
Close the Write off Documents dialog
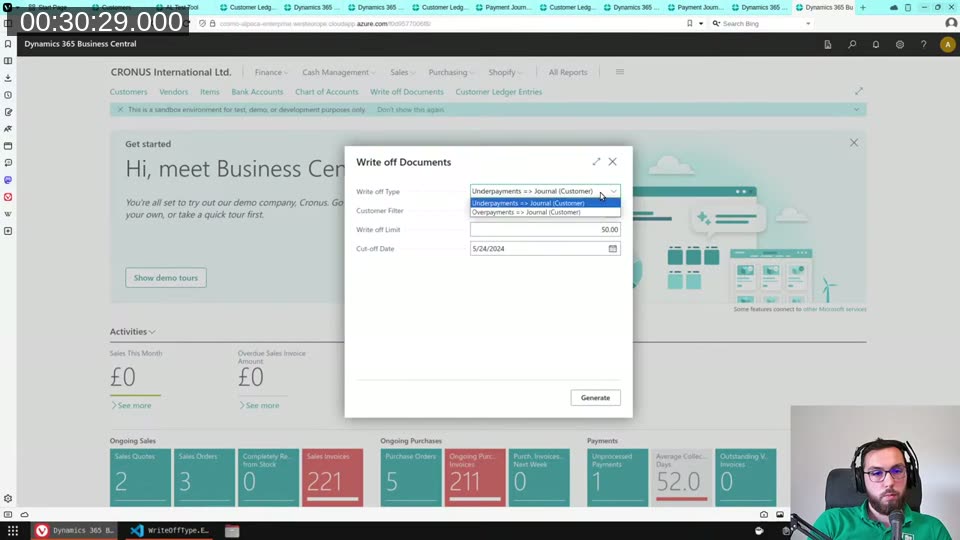612,162
